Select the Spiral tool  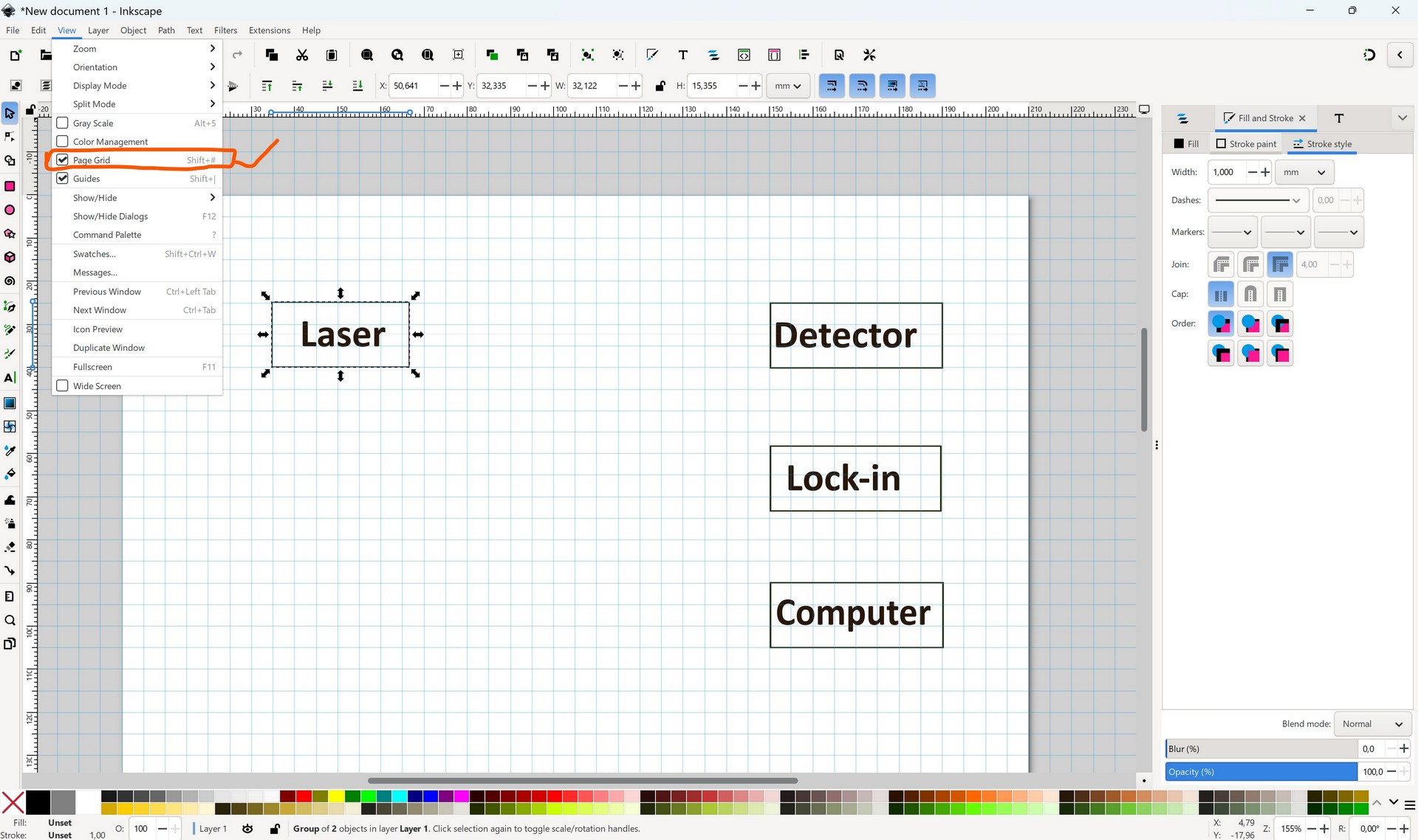[10, 281]
